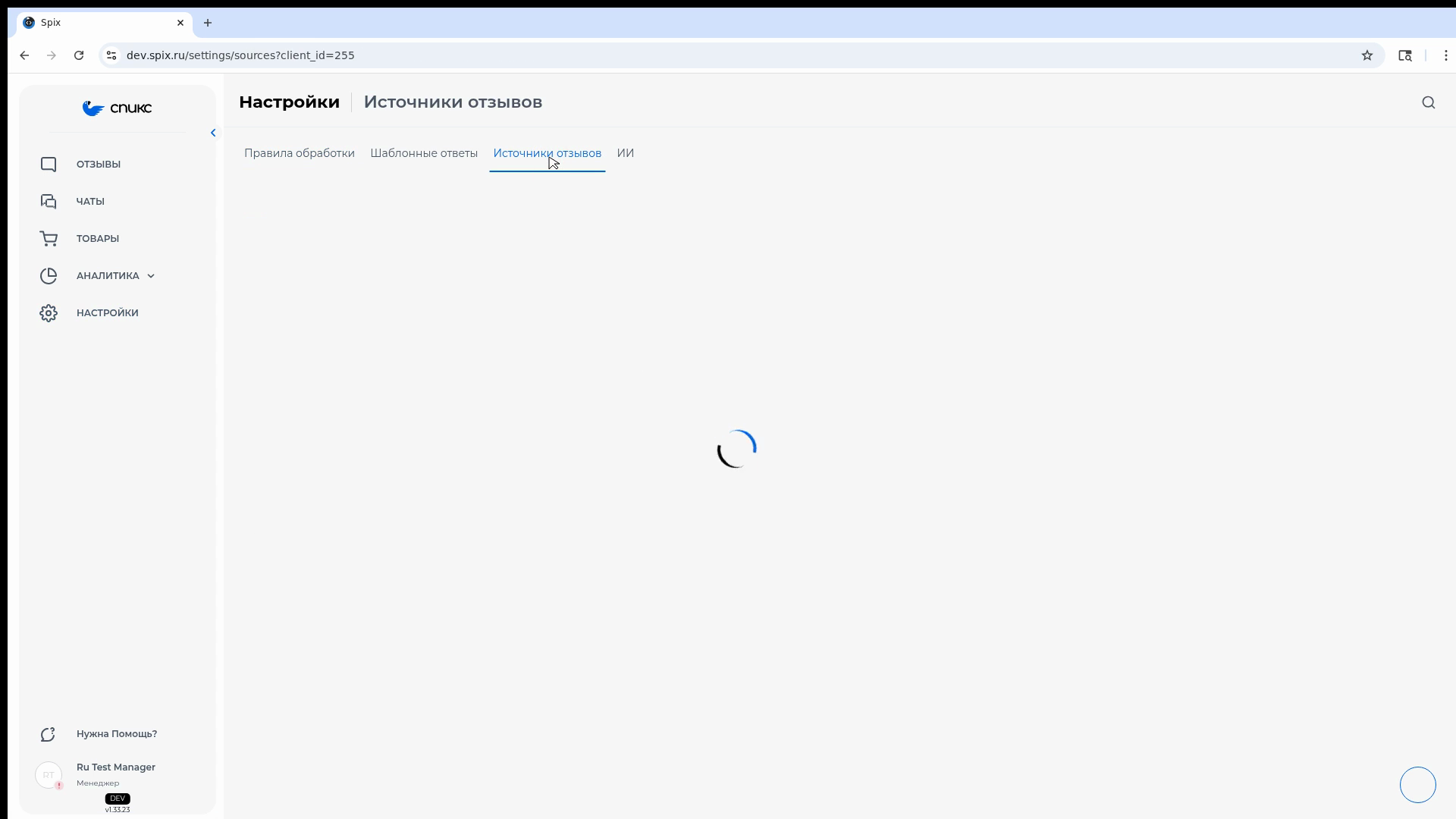
Task: Click the DEV version badge
Action: (x=118, y=799)
